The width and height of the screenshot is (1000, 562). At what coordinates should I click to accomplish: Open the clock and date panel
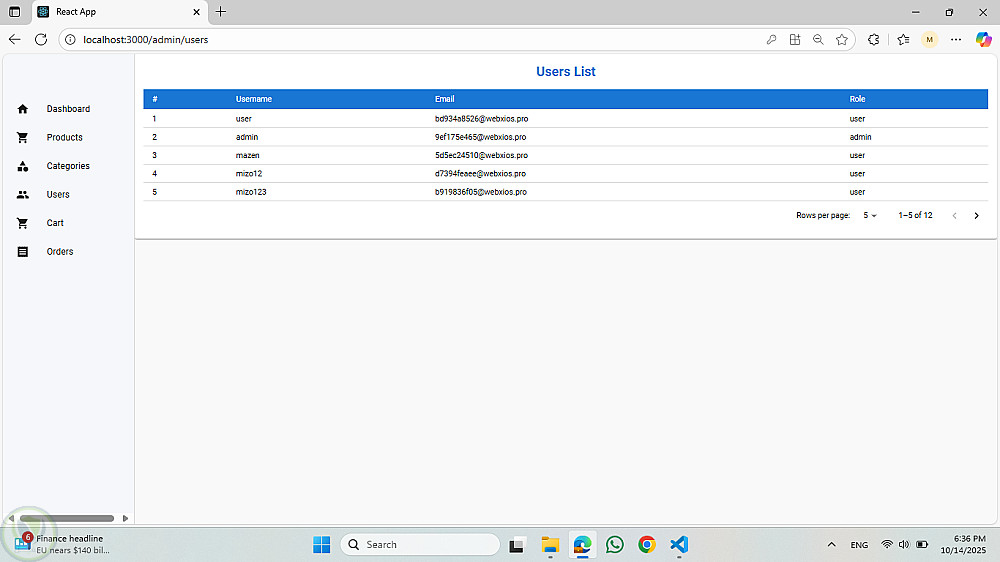tap(963, 544)
